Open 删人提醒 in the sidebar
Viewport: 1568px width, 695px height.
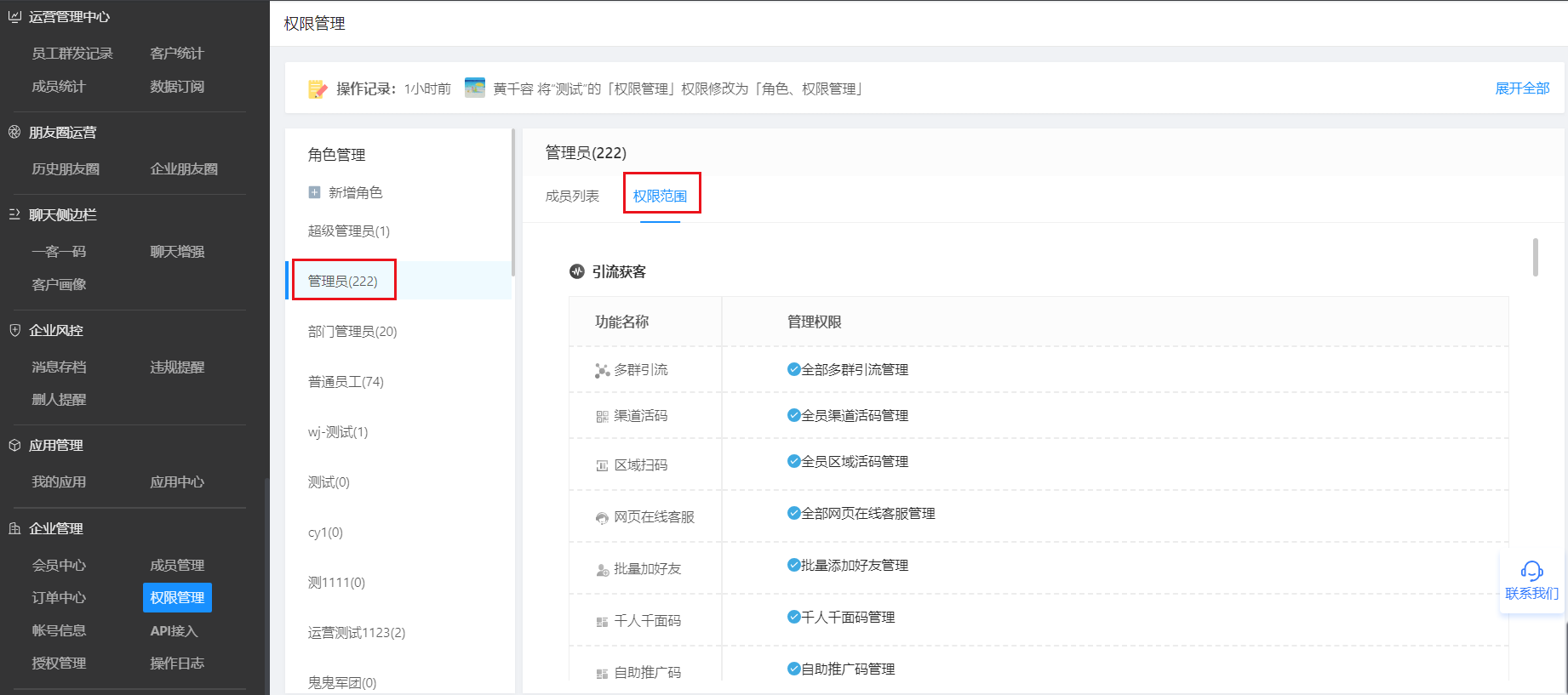click(59, 399)
